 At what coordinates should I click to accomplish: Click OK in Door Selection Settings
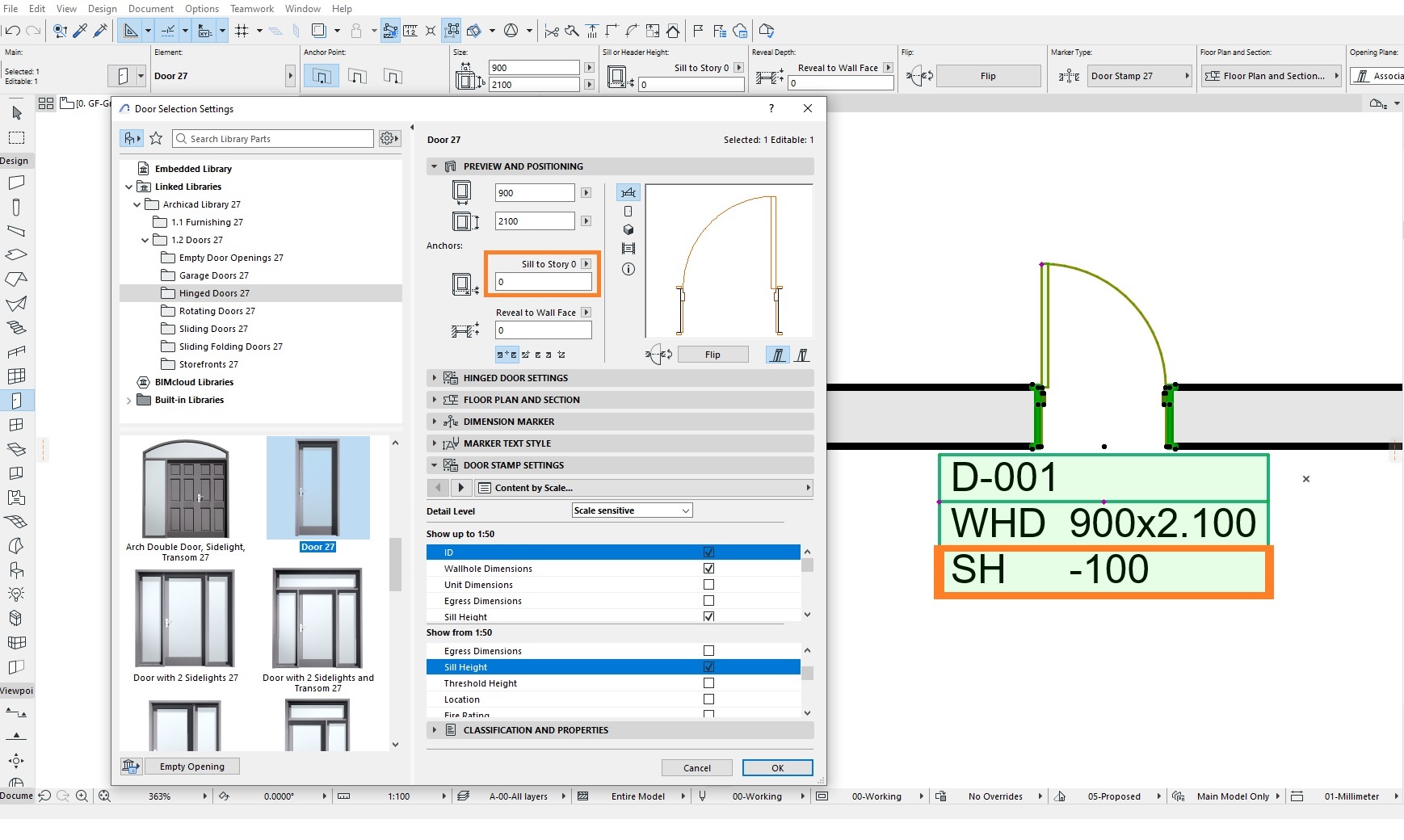coord(777,768)
